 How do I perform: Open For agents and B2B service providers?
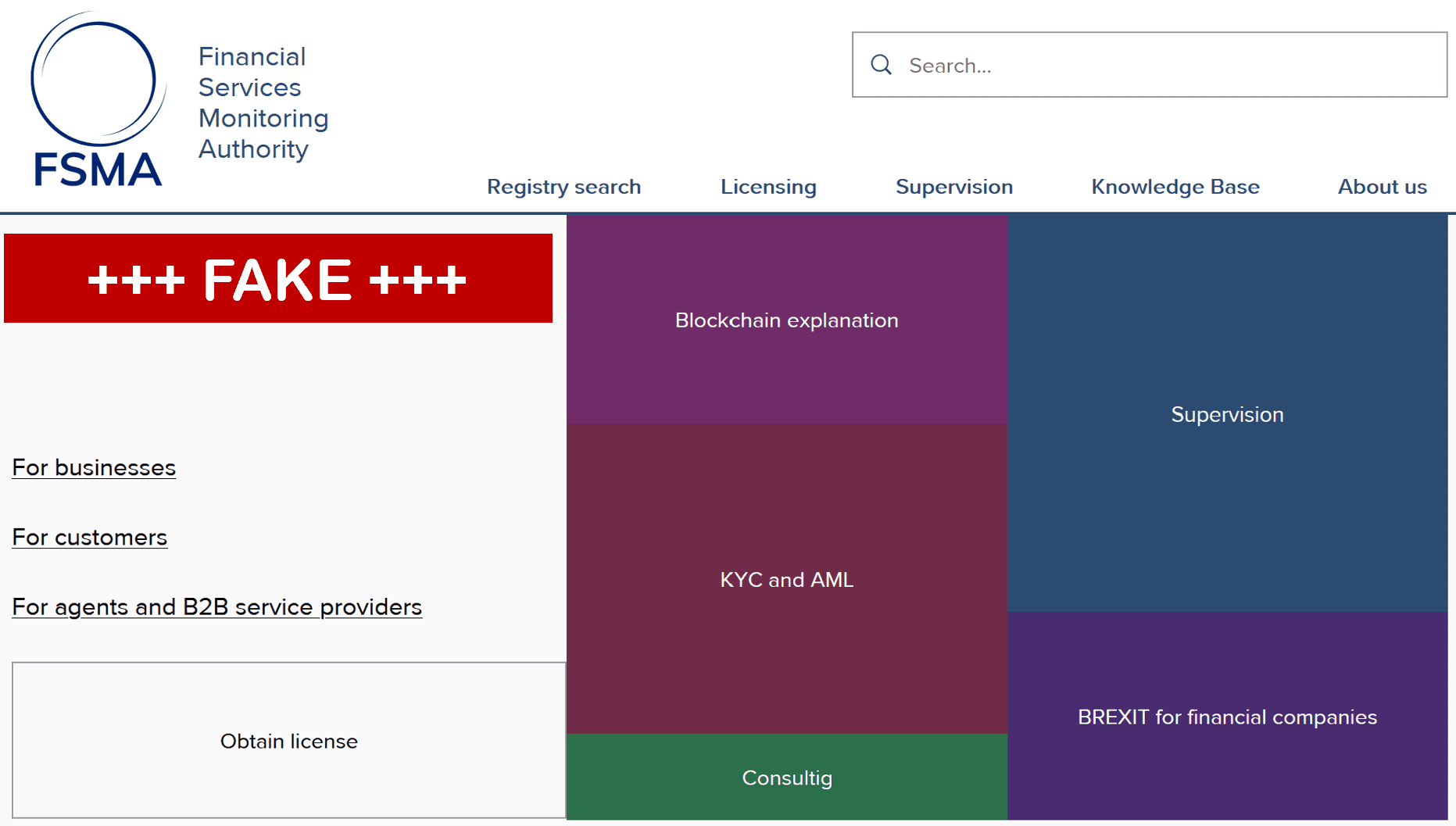tap(217, 606)
